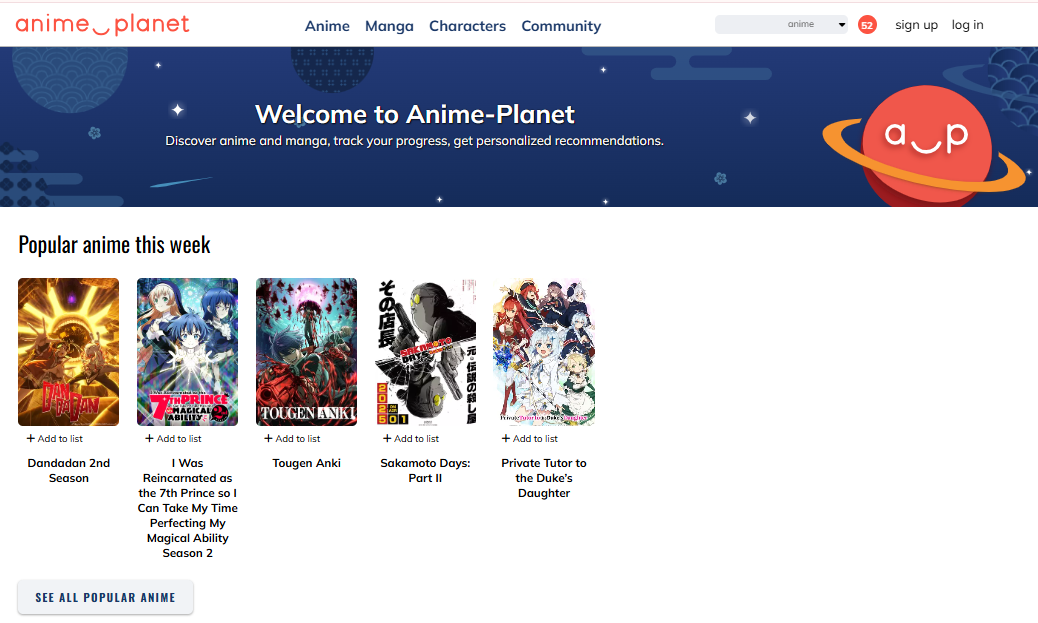Image resolution: width=1038 pixels, height=623 pixels.
Task: Open the Manga menu
Action: pos(389,26)
